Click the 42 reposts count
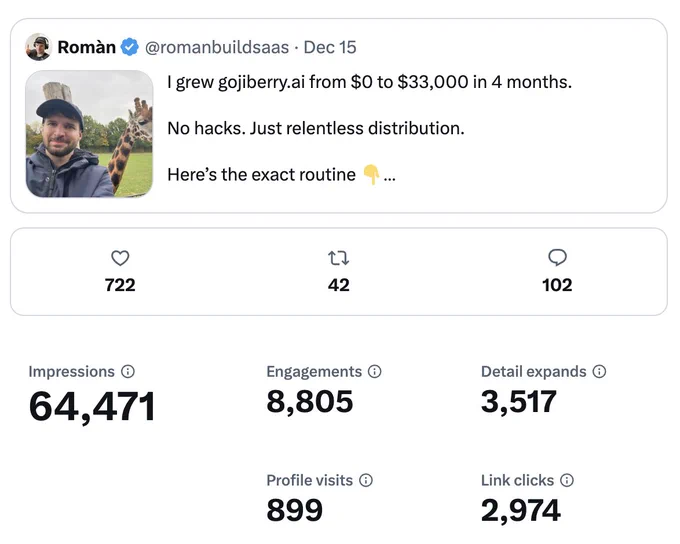680x544 pixels. [339, 285]
